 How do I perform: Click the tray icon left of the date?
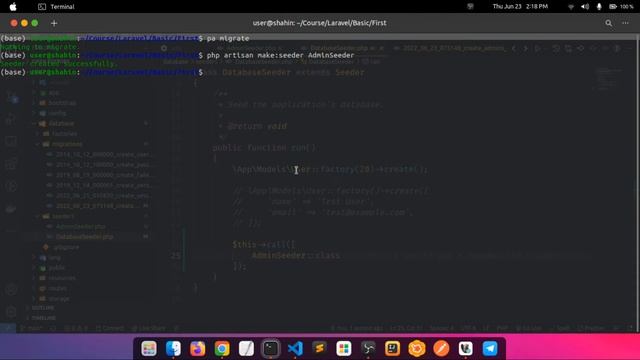470,7
